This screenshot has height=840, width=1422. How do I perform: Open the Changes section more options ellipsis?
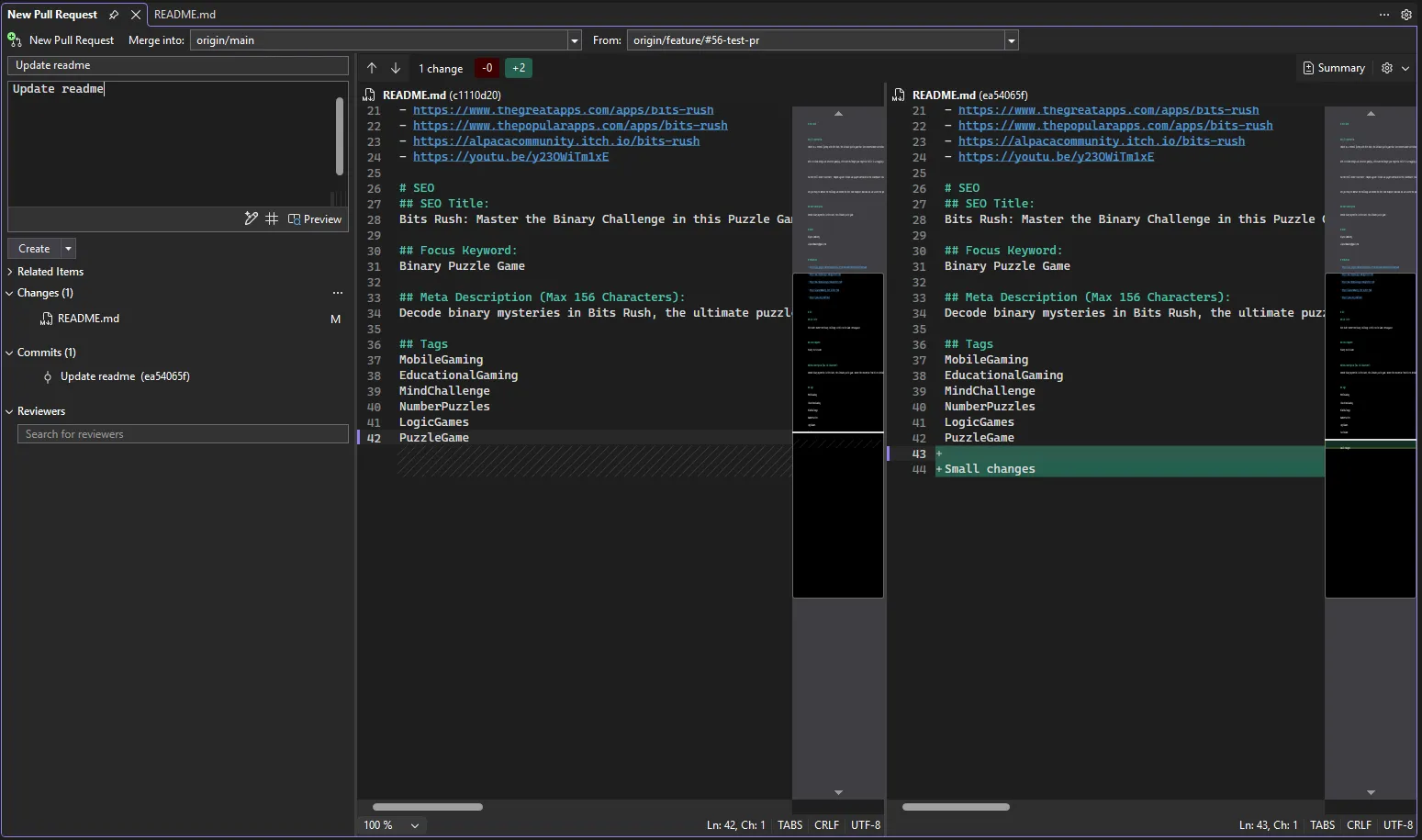coord(338,293)
